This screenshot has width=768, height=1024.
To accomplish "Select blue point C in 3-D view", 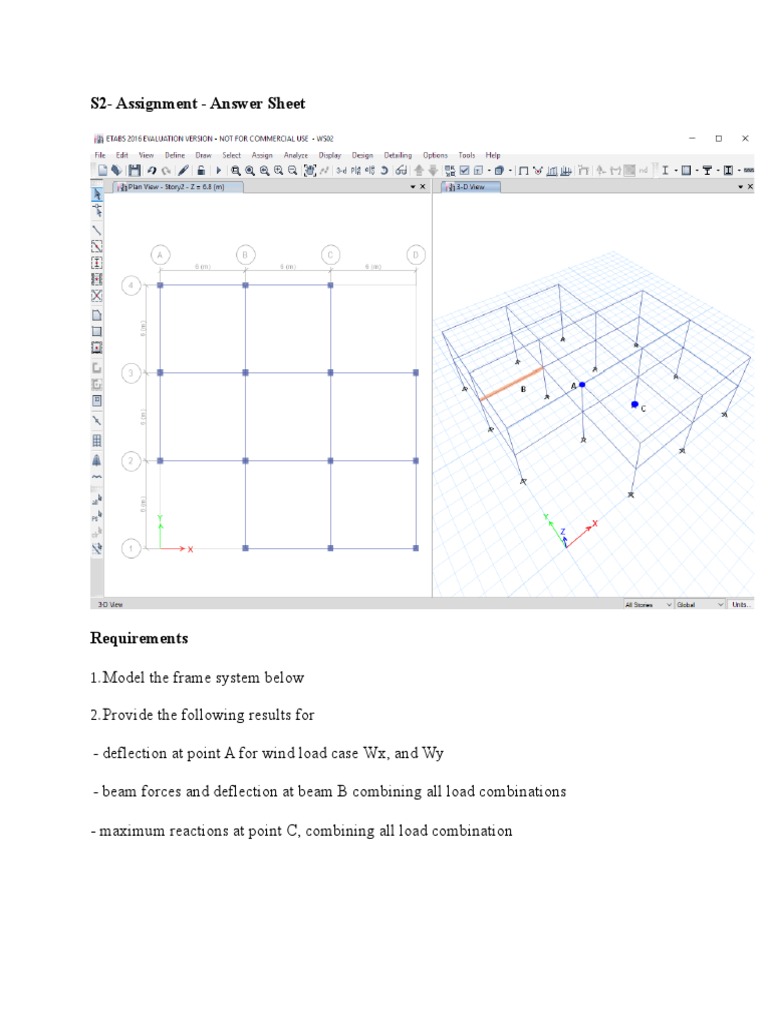I will 634,405.
